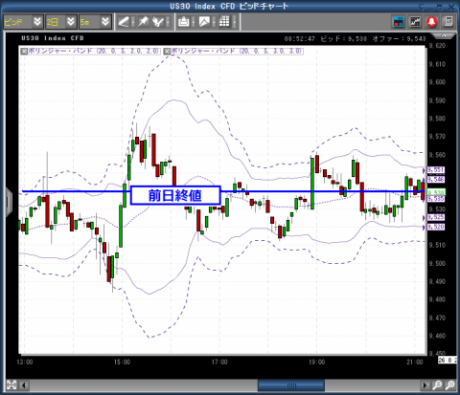Expand the 2日 period dropdown
The width and height of the screenshot is (460, 395).
[x=61, y=22]
